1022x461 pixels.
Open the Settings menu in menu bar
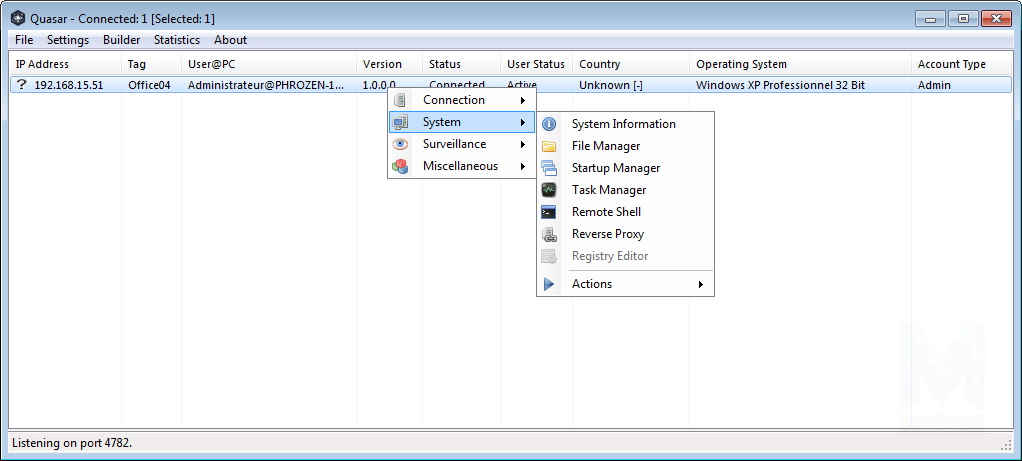tap(68, 40)
